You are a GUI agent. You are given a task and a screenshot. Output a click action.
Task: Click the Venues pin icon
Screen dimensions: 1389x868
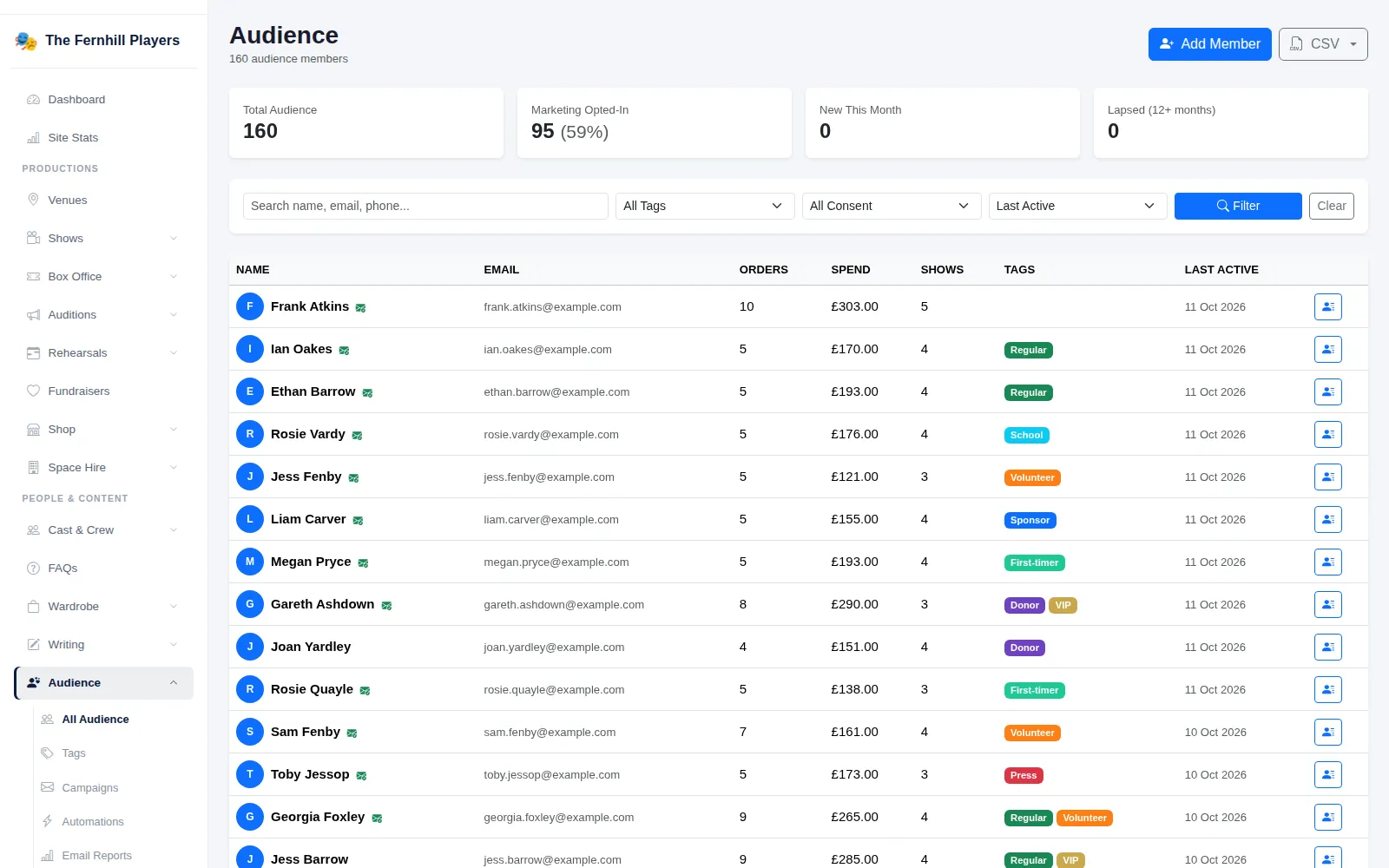tap(33, 200)
